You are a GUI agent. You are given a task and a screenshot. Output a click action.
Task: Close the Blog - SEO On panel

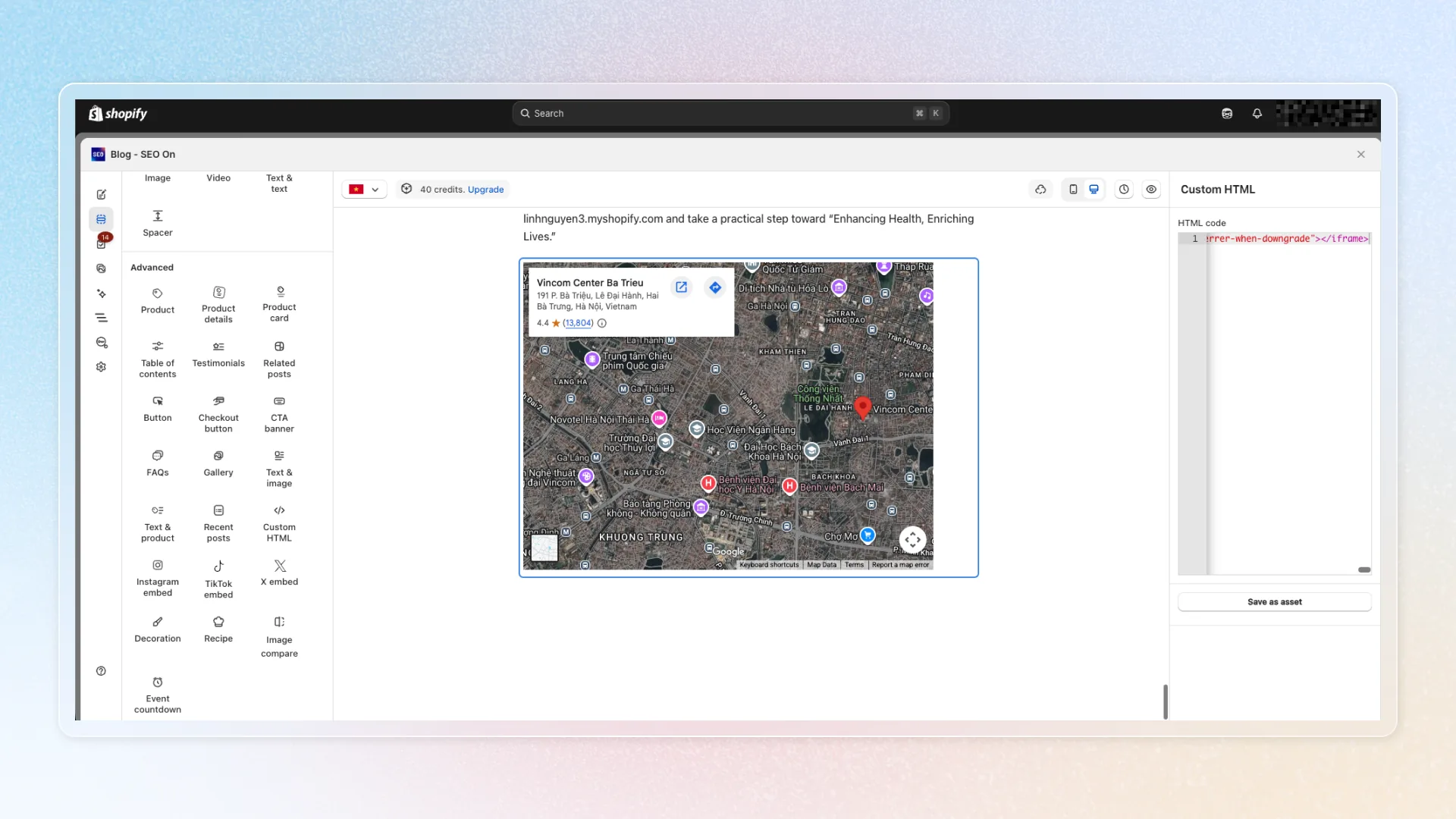1361,155
